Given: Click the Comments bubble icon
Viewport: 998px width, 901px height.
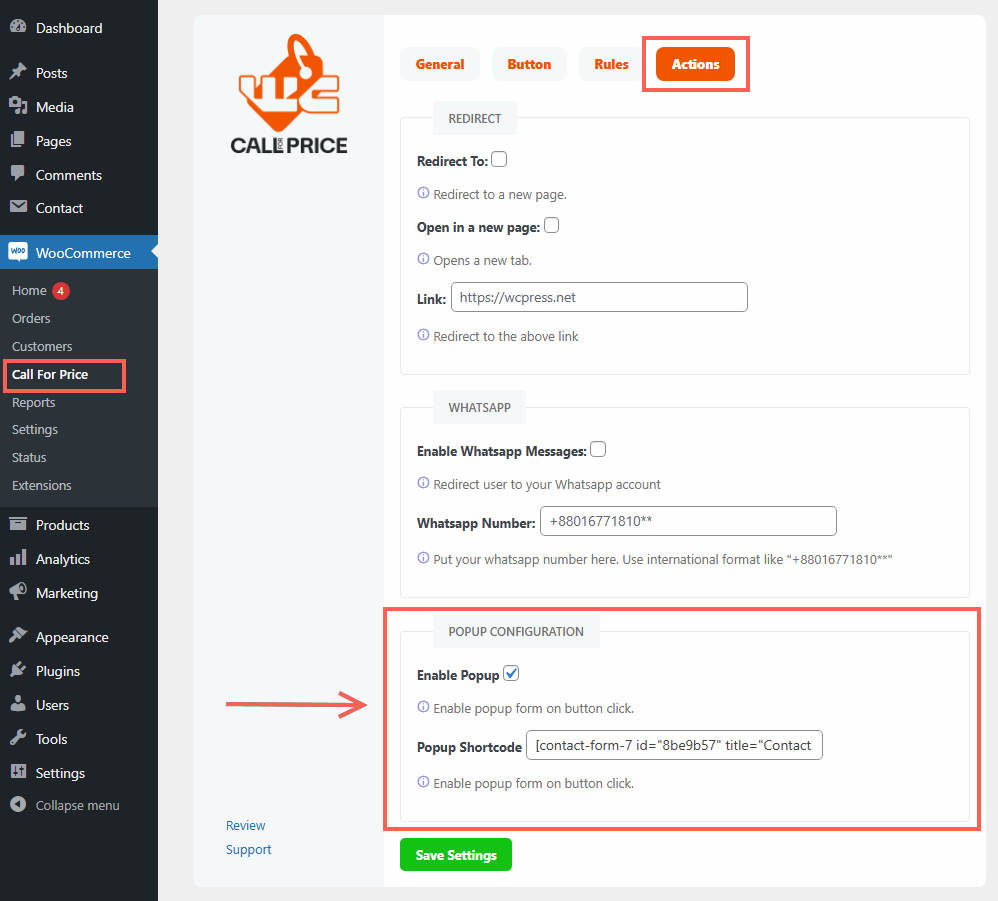Looking at the screenshot, I should point(18,174).
